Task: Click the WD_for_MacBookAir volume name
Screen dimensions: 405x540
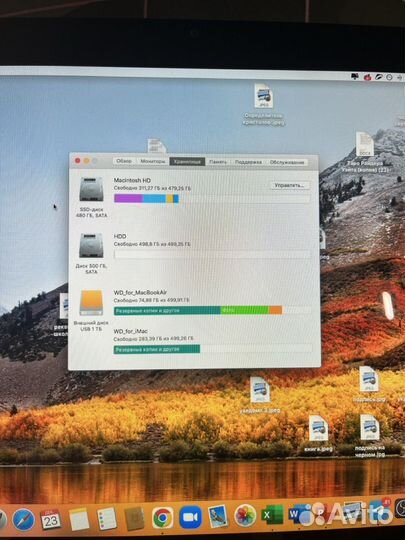Action: click(x=141, y=292)
